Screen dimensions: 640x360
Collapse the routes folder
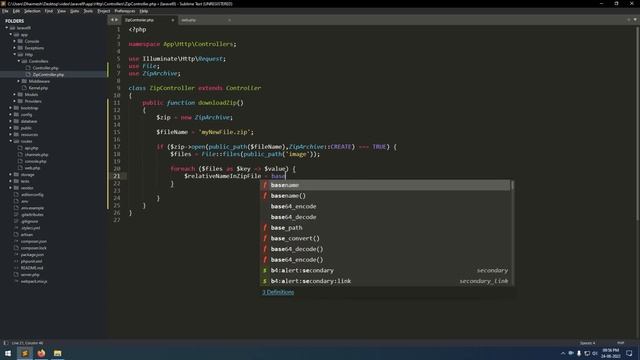11,141
